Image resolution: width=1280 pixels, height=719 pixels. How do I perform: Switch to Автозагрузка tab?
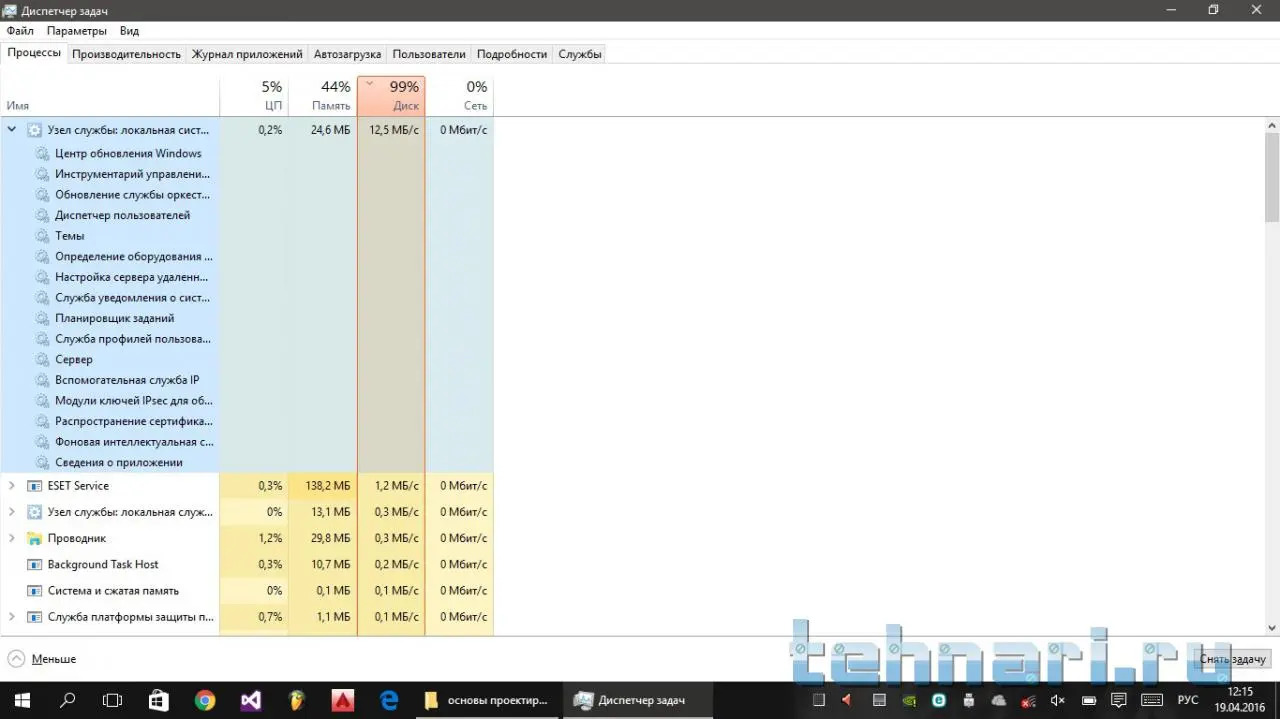coord(347,54)
